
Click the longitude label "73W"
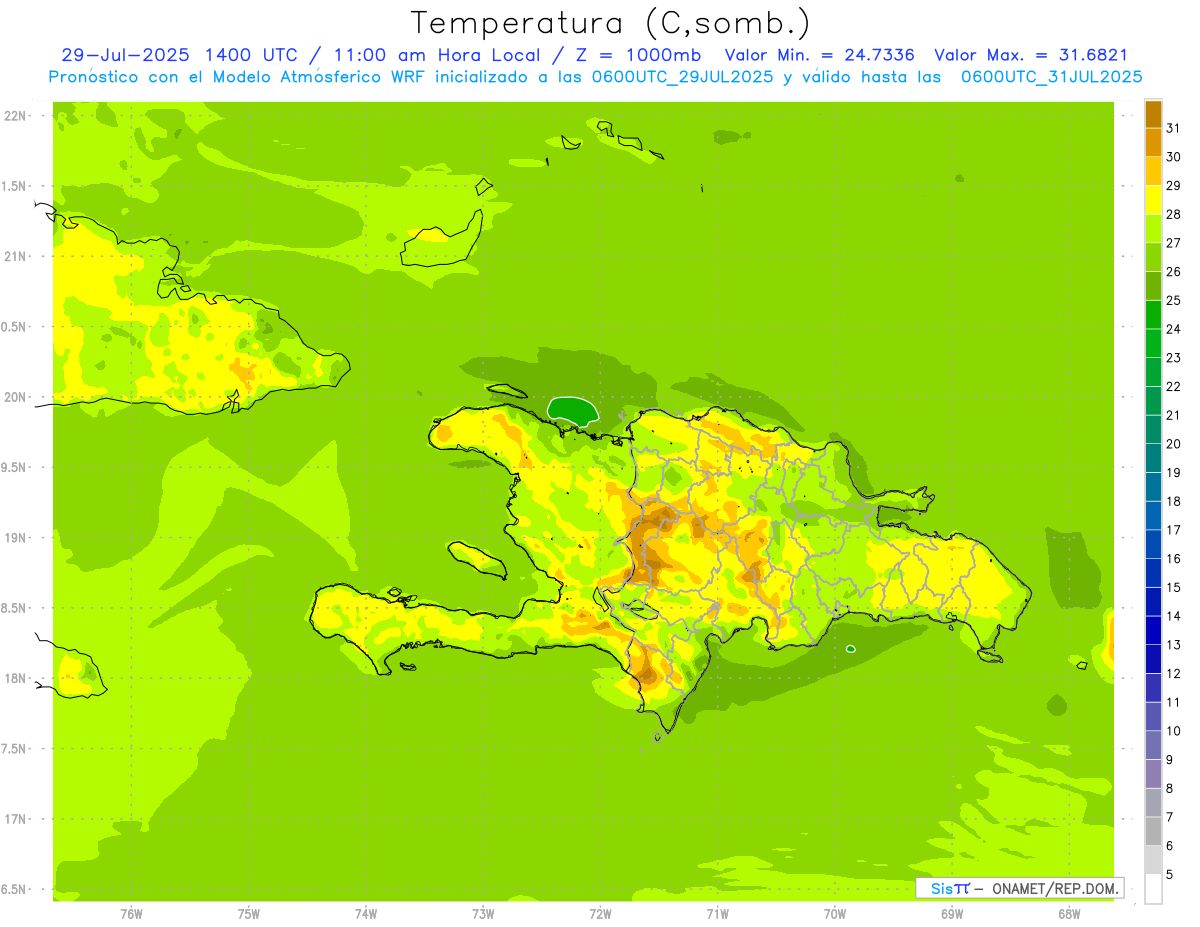coord(483,914)
